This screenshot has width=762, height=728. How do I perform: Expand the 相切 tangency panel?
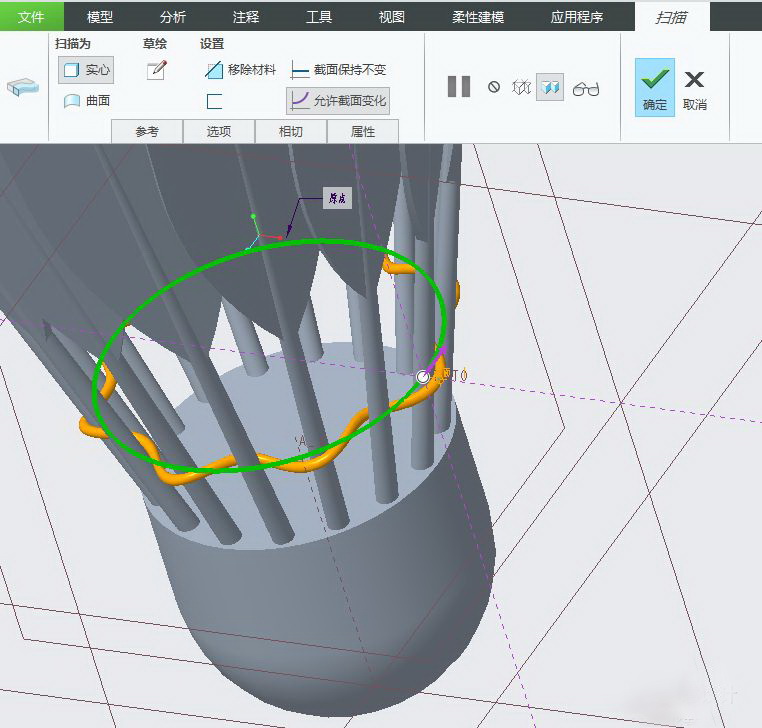pyautogui.click(x=291, y=131)
